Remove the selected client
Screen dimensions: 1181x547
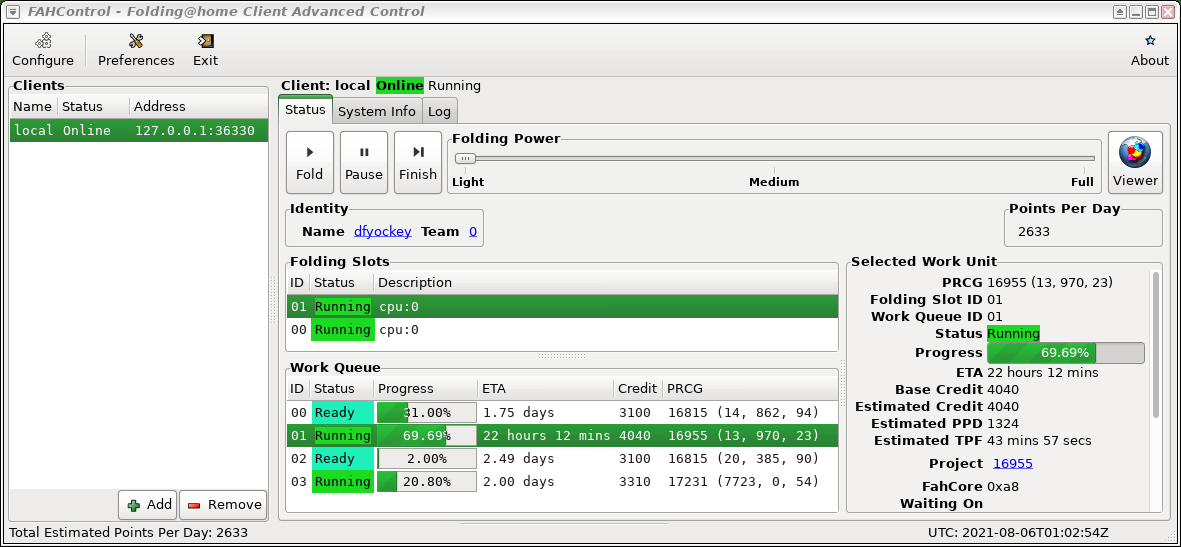pos(224,505)
